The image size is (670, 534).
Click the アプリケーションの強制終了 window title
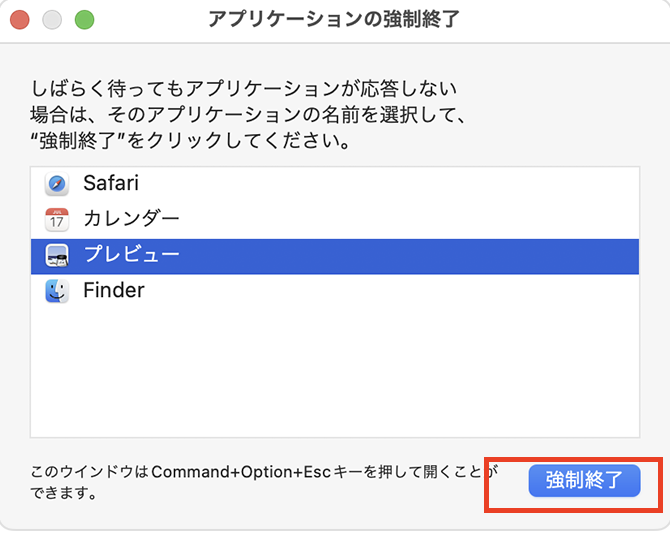click(334, 20)
